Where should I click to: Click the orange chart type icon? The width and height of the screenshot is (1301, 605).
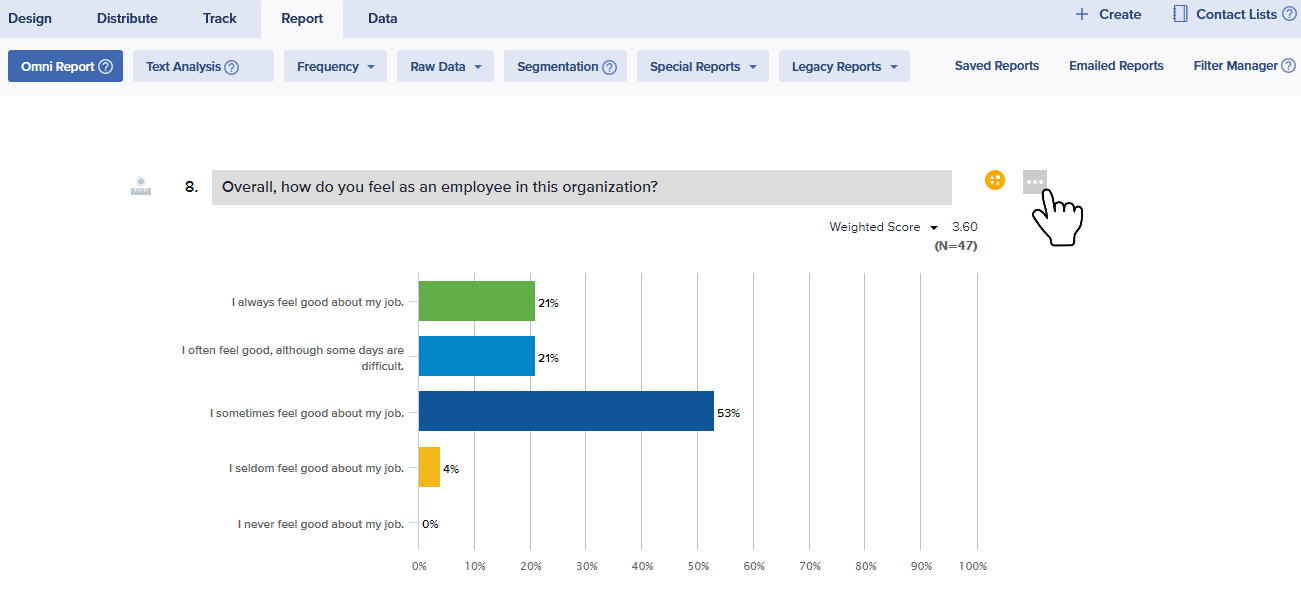994,180
